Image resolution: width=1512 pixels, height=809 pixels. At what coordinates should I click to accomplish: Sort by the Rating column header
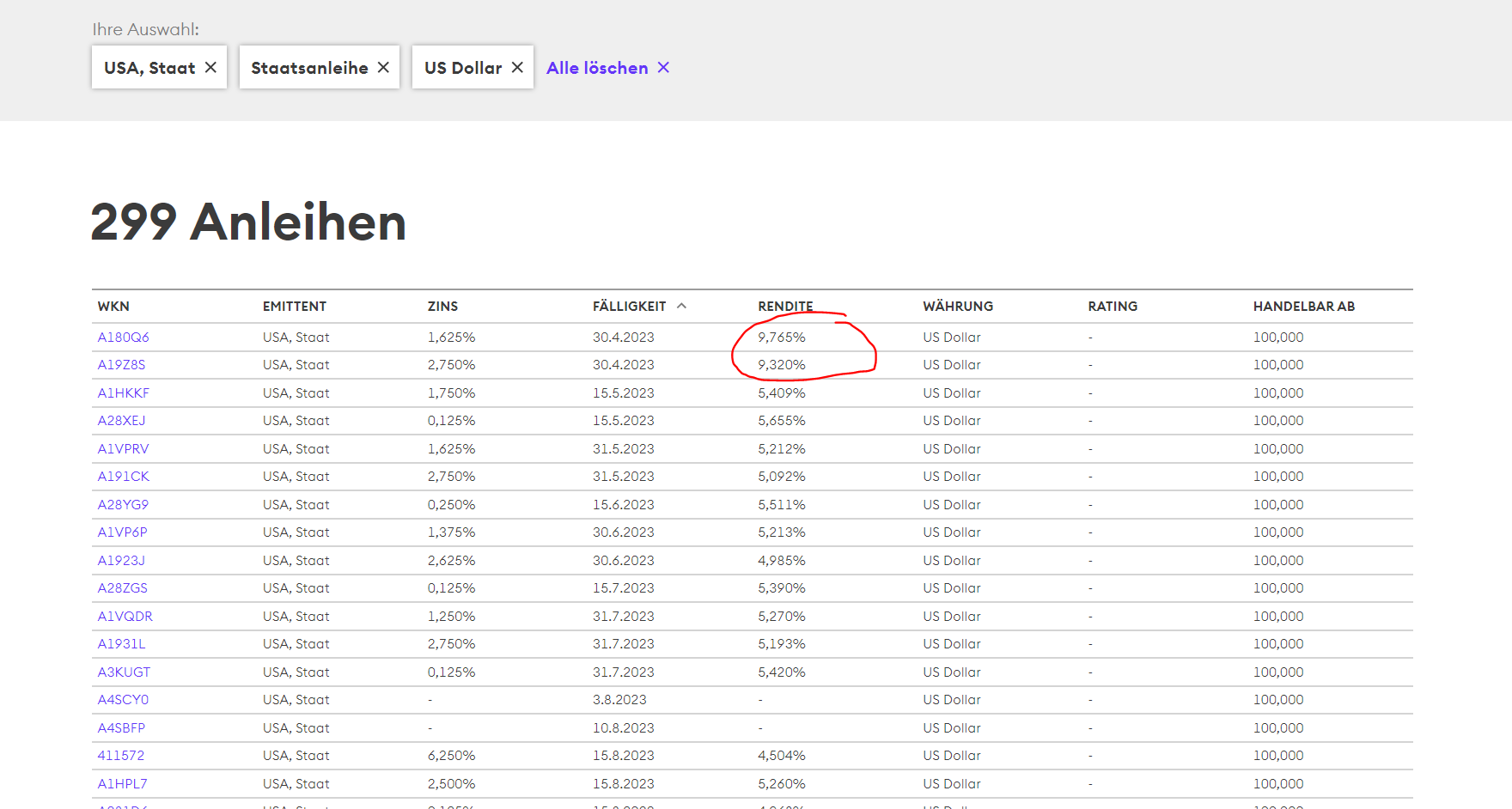1113,307
